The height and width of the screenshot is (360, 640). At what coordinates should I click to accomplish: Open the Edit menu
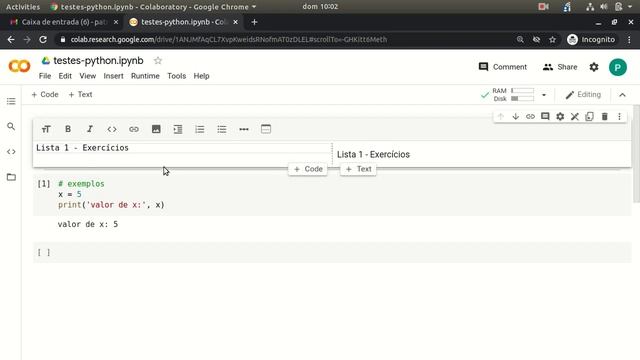tap(65, 76)
